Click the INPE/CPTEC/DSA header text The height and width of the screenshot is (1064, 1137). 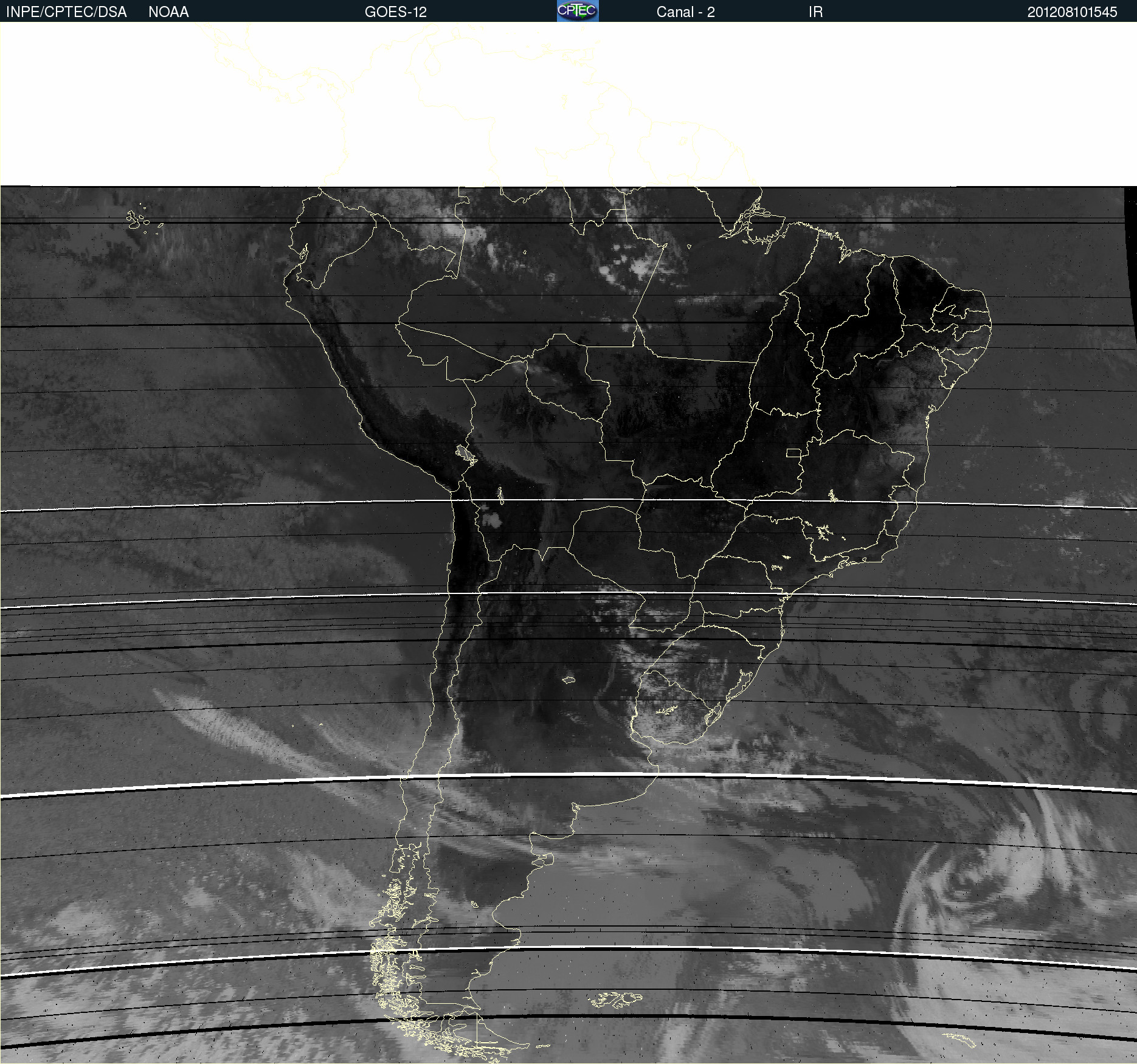pos(66,12)
